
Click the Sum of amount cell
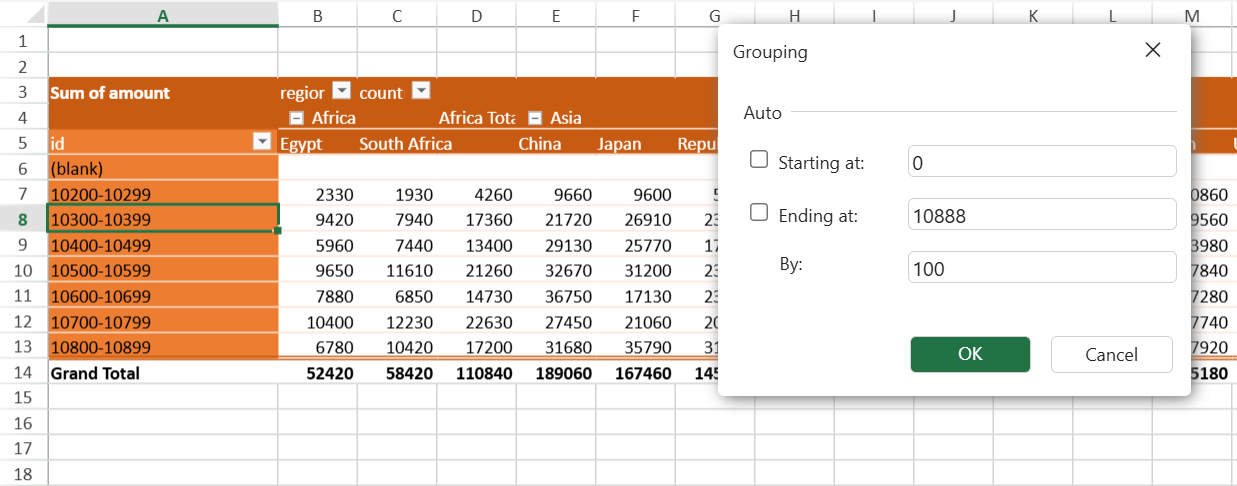(163, 93)
